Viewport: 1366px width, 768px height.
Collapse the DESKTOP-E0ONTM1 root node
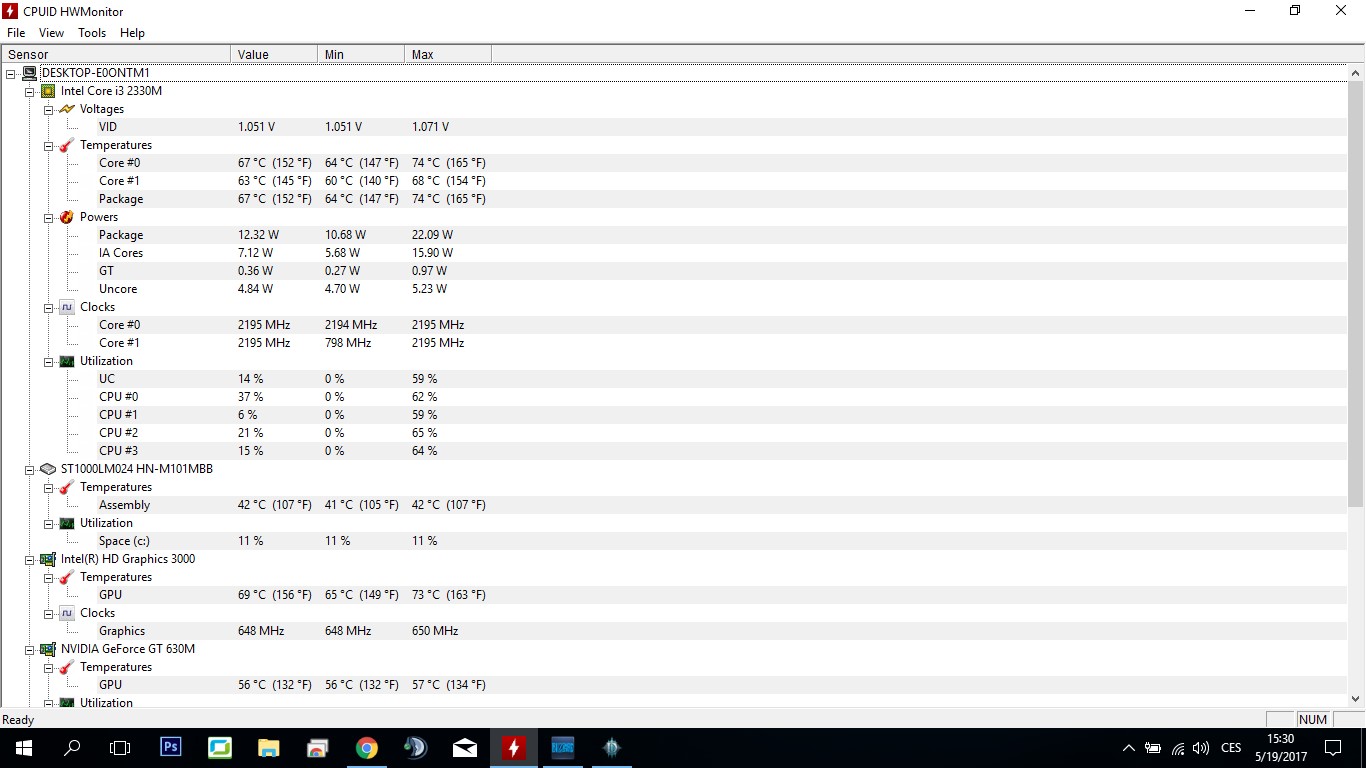click(10, 73)
